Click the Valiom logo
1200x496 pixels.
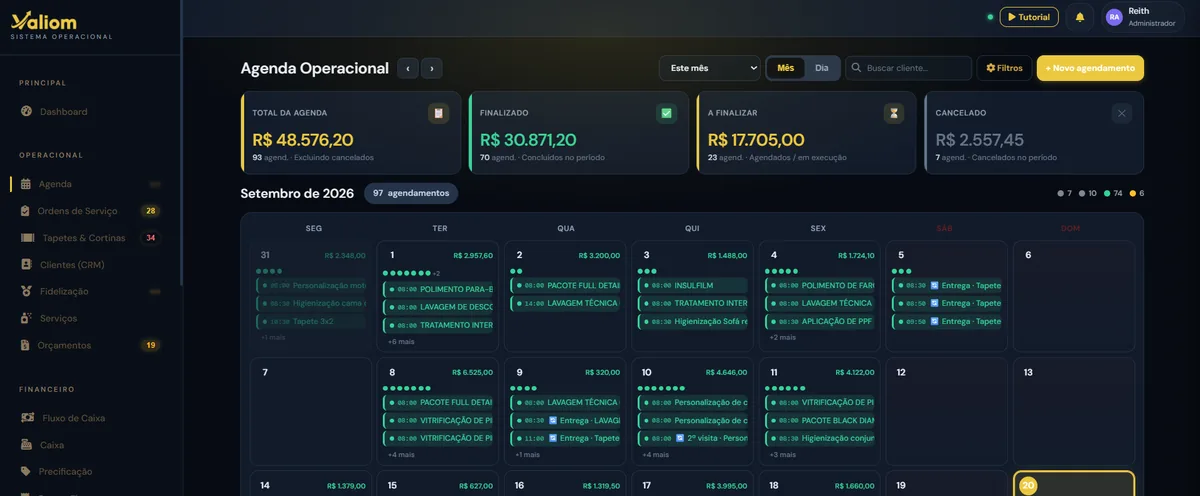click(x=43, y=20)
